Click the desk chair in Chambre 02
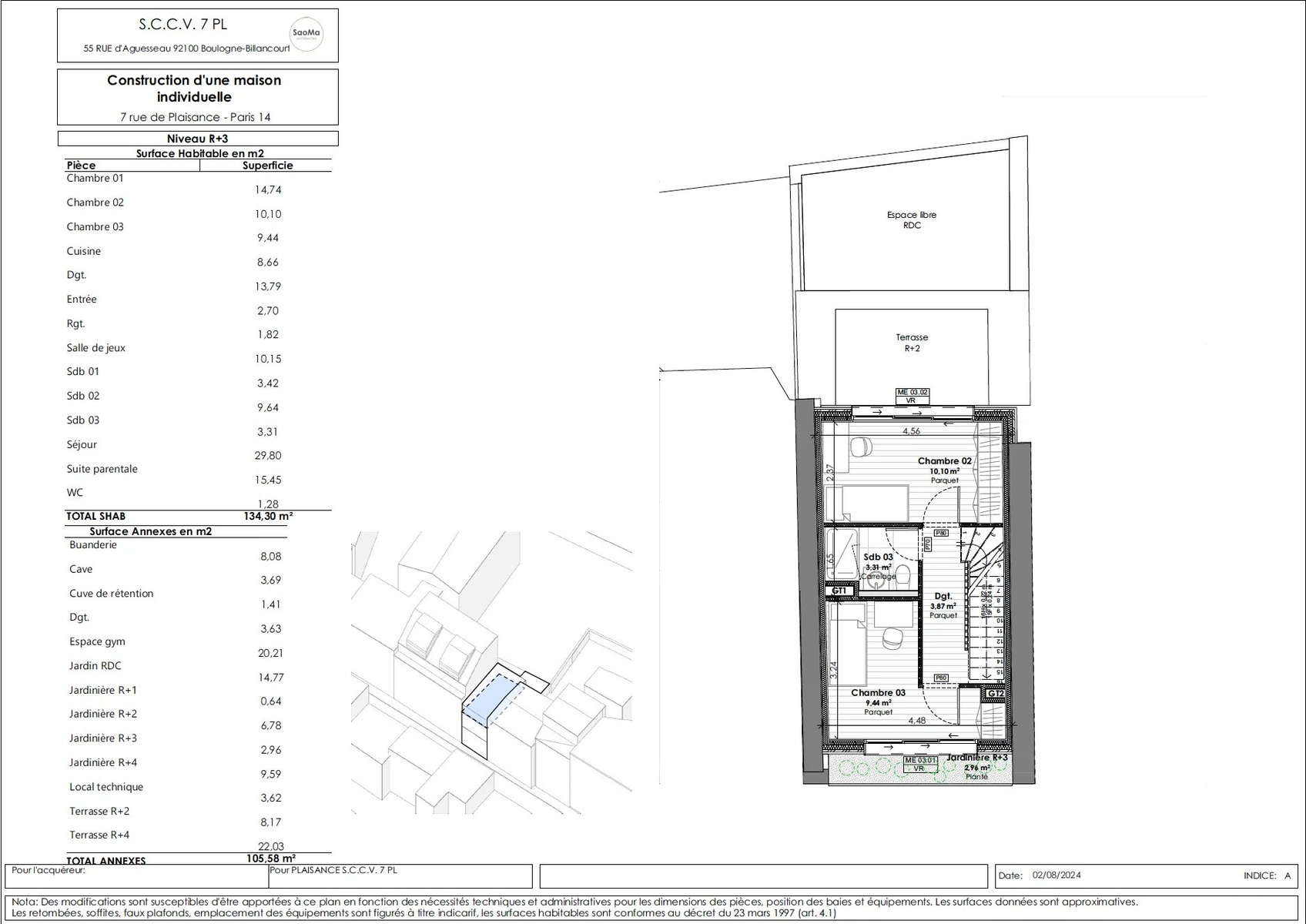1306x924 pixels. tap(862, 447)
